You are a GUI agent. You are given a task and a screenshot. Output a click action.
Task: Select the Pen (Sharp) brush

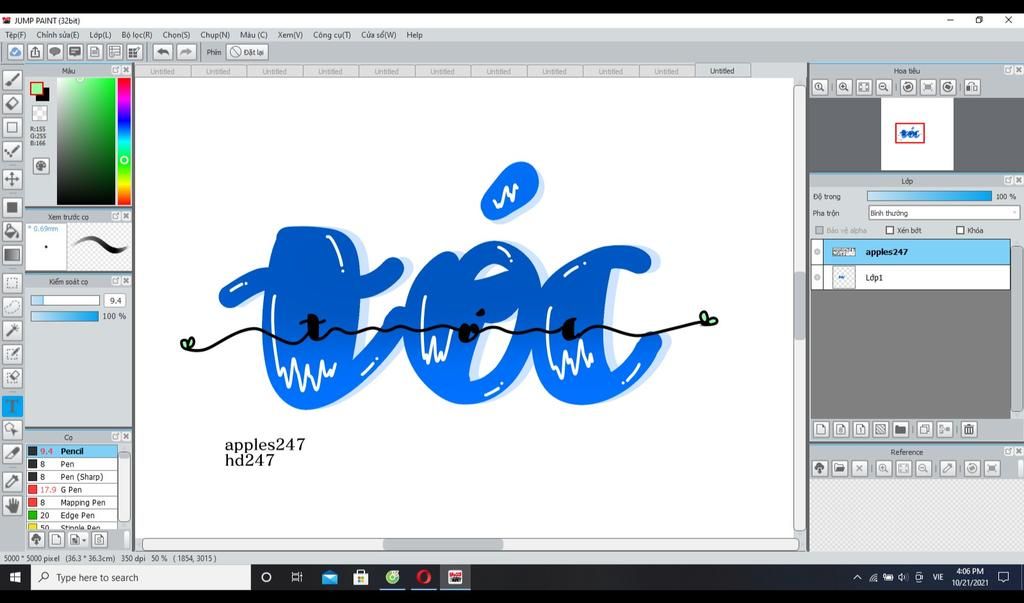pyautogui.click(x=72, y=477)
